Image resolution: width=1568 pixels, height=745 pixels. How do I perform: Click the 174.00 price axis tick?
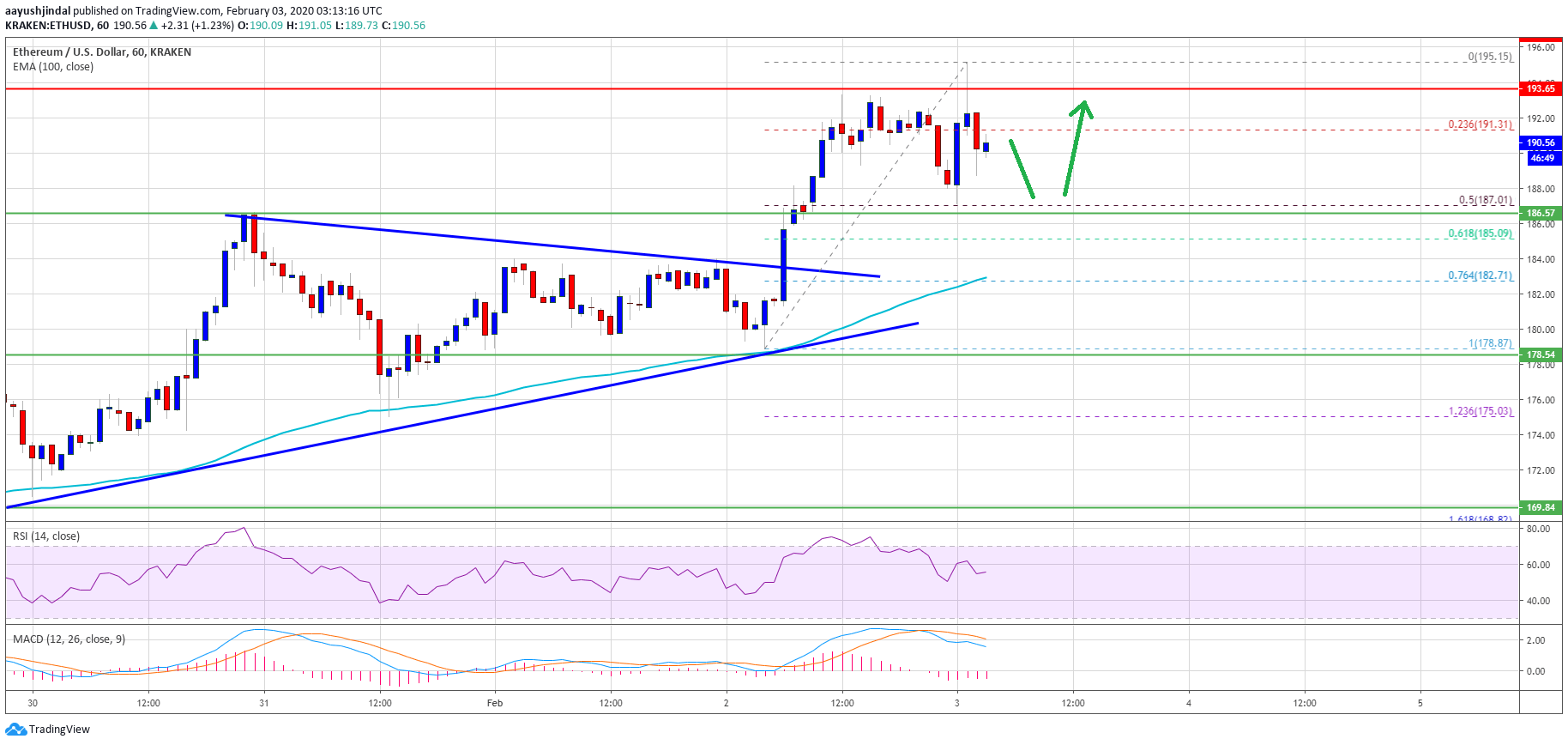[1541, 435]
